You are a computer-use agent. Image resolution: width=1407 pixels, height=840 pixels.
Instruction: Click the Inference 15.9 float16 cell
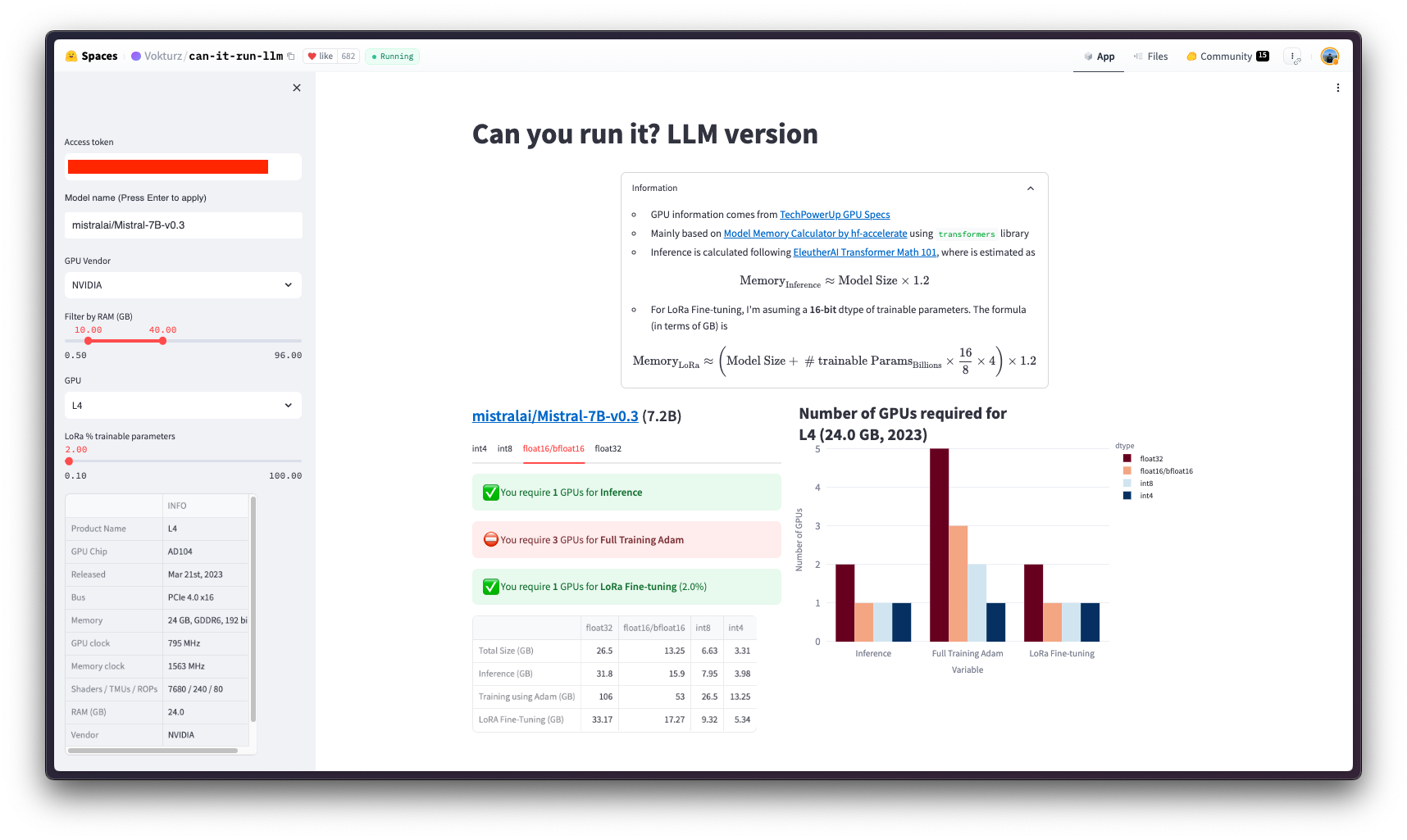coord(654,674)
